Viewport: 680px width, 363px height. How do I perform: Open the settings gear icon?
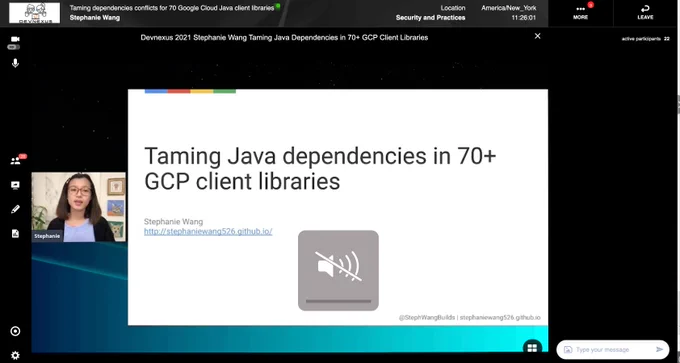click(x=15, y=356)
